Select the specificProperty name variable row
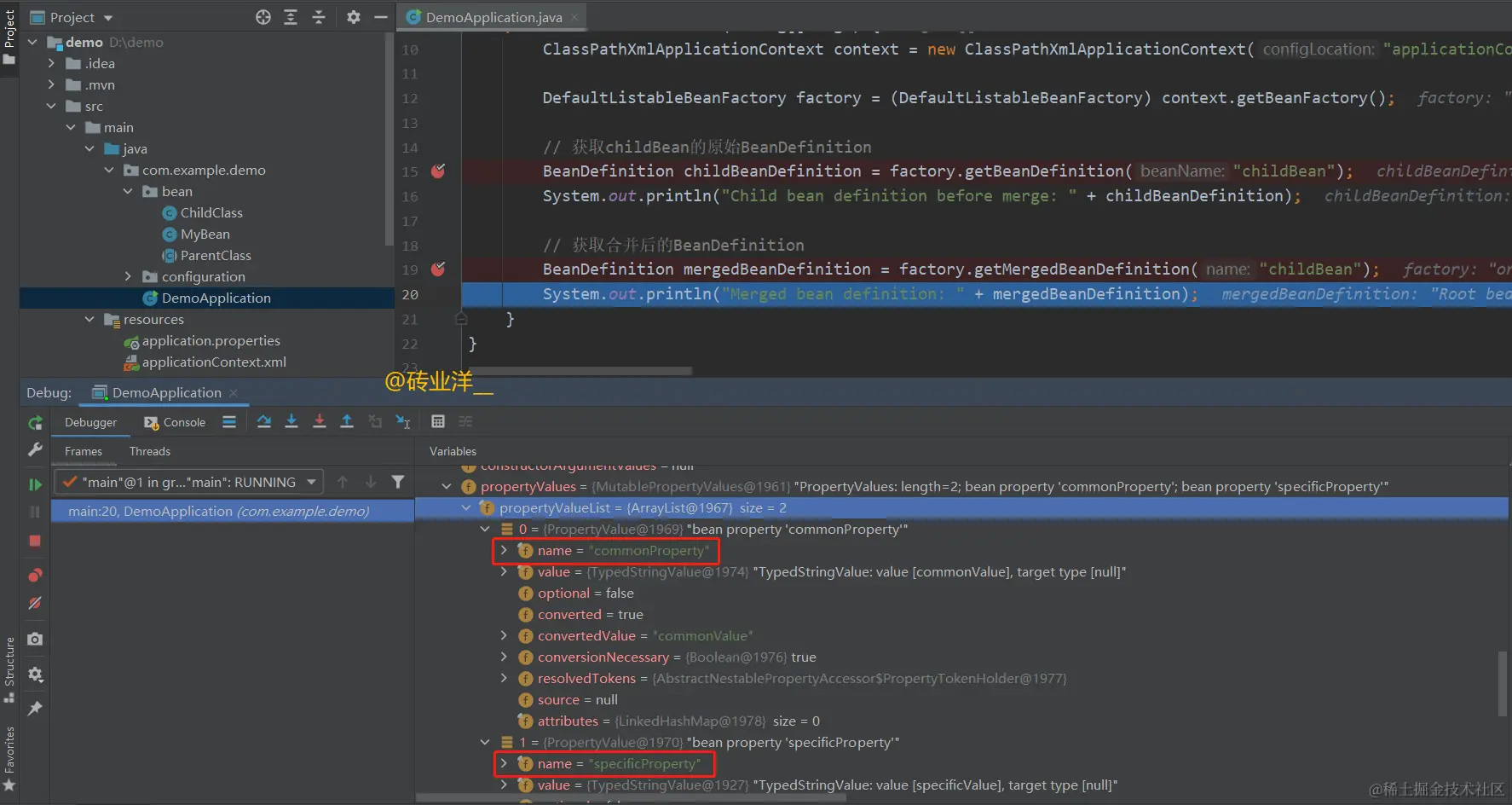The image size is (1512, 805). 961,763
